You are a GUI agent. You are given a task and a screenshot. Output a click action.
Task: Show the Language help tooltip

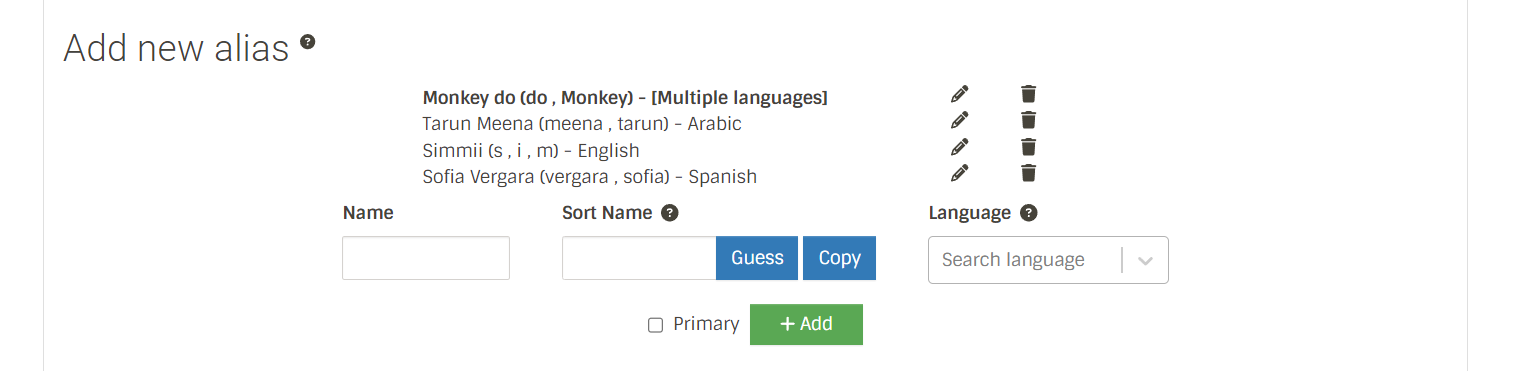1028,213
